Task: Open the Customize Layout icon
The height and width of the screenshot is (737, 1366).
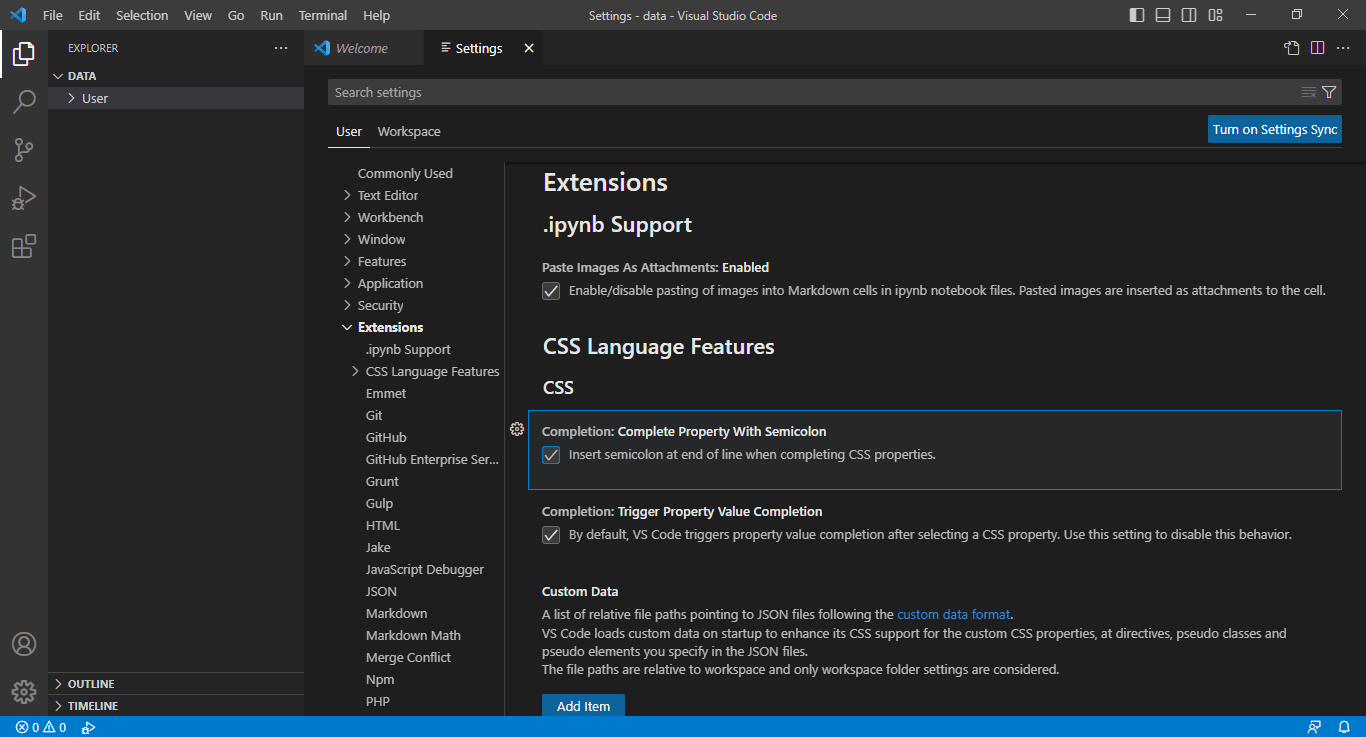Action: (1215, 15)
